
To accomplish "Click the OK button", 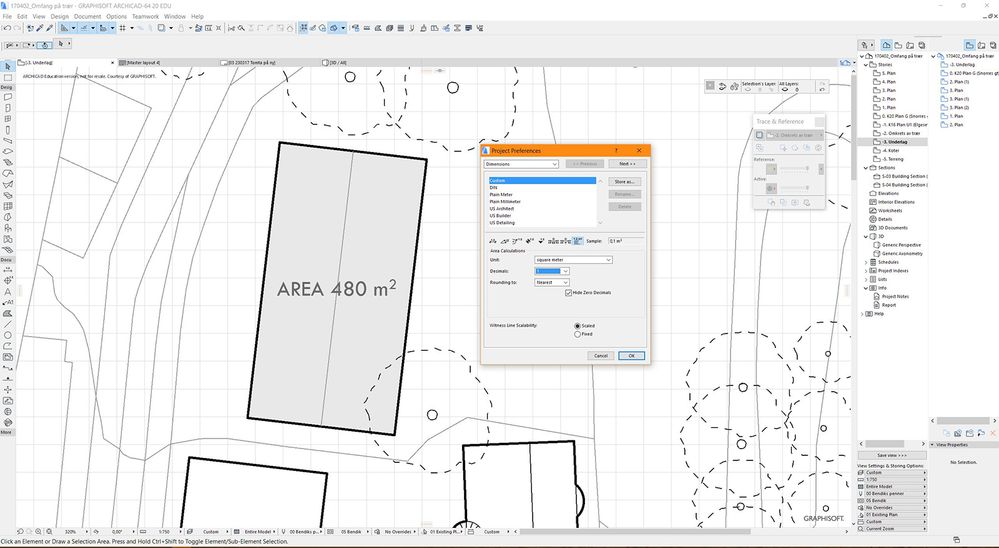I will pos(631,355).
